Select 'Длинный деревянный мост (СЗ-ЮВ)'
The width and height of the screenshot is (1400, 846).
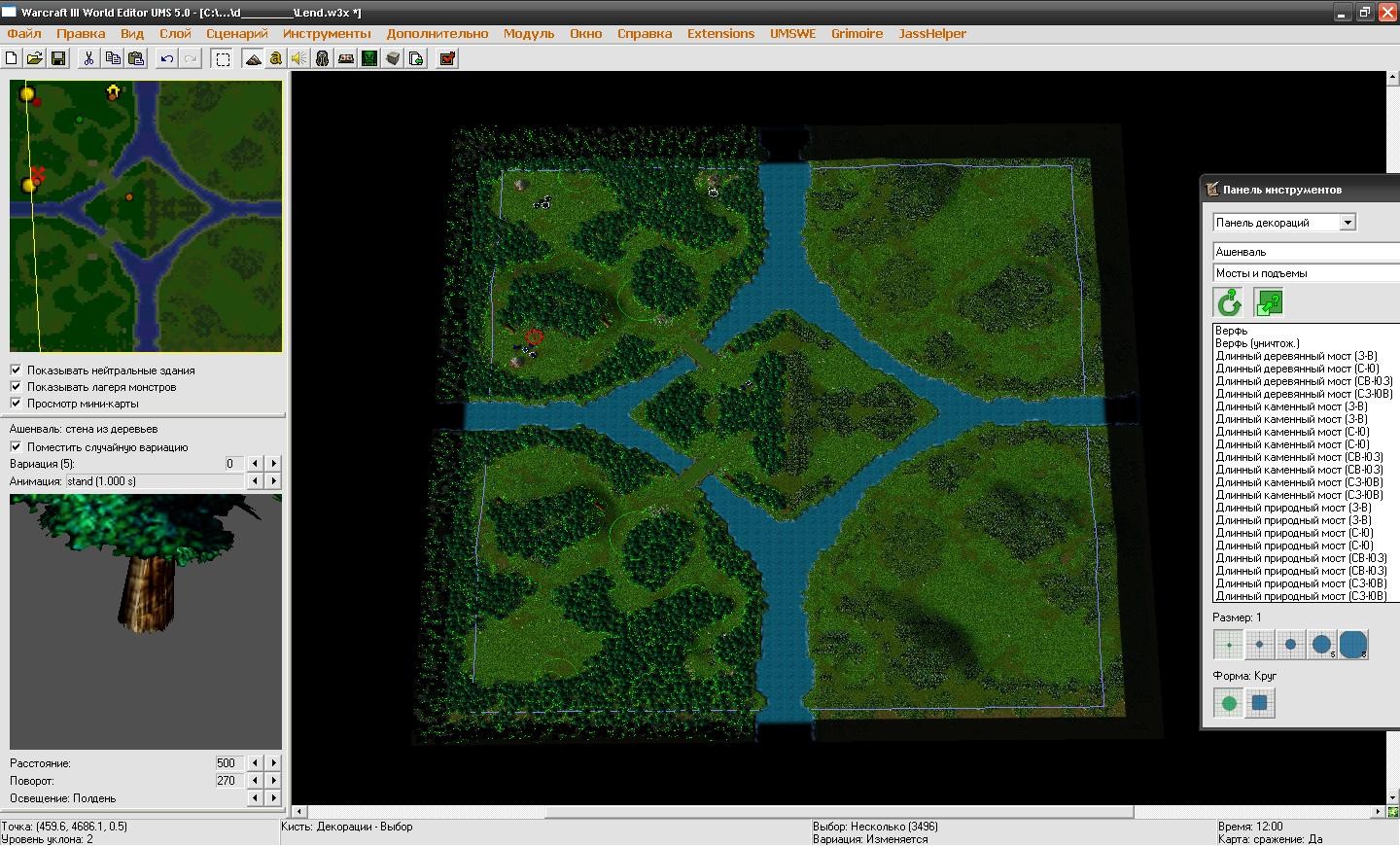1306,394
